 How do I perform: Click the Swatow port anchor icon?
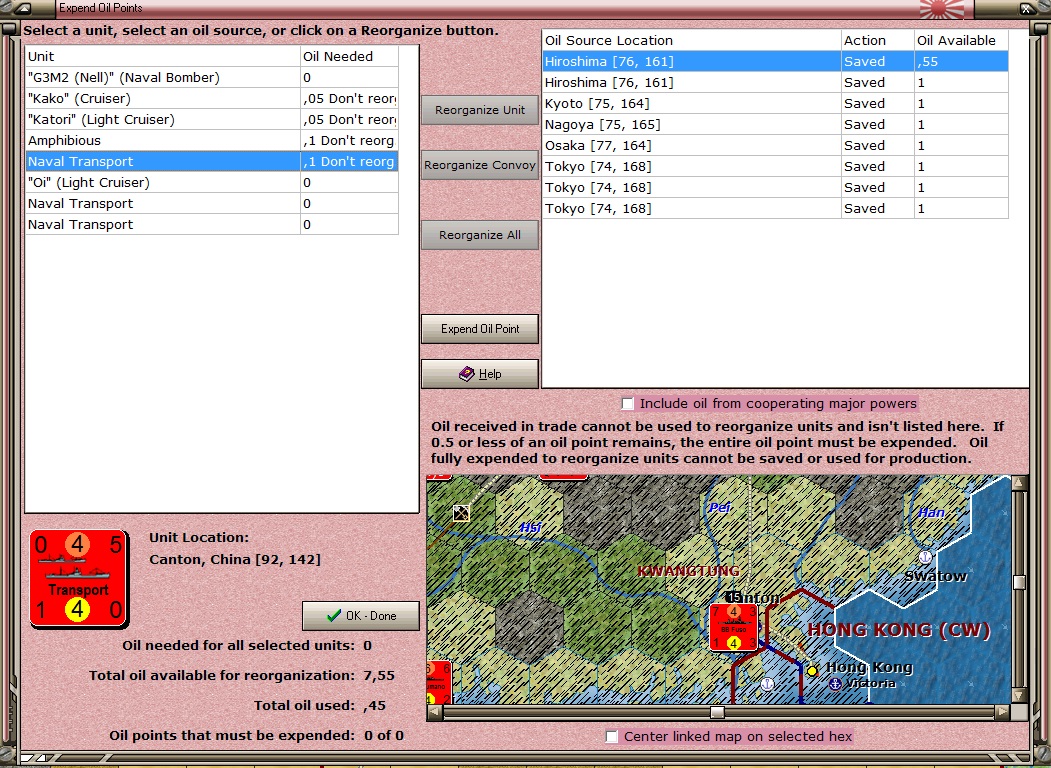point(925,557)
